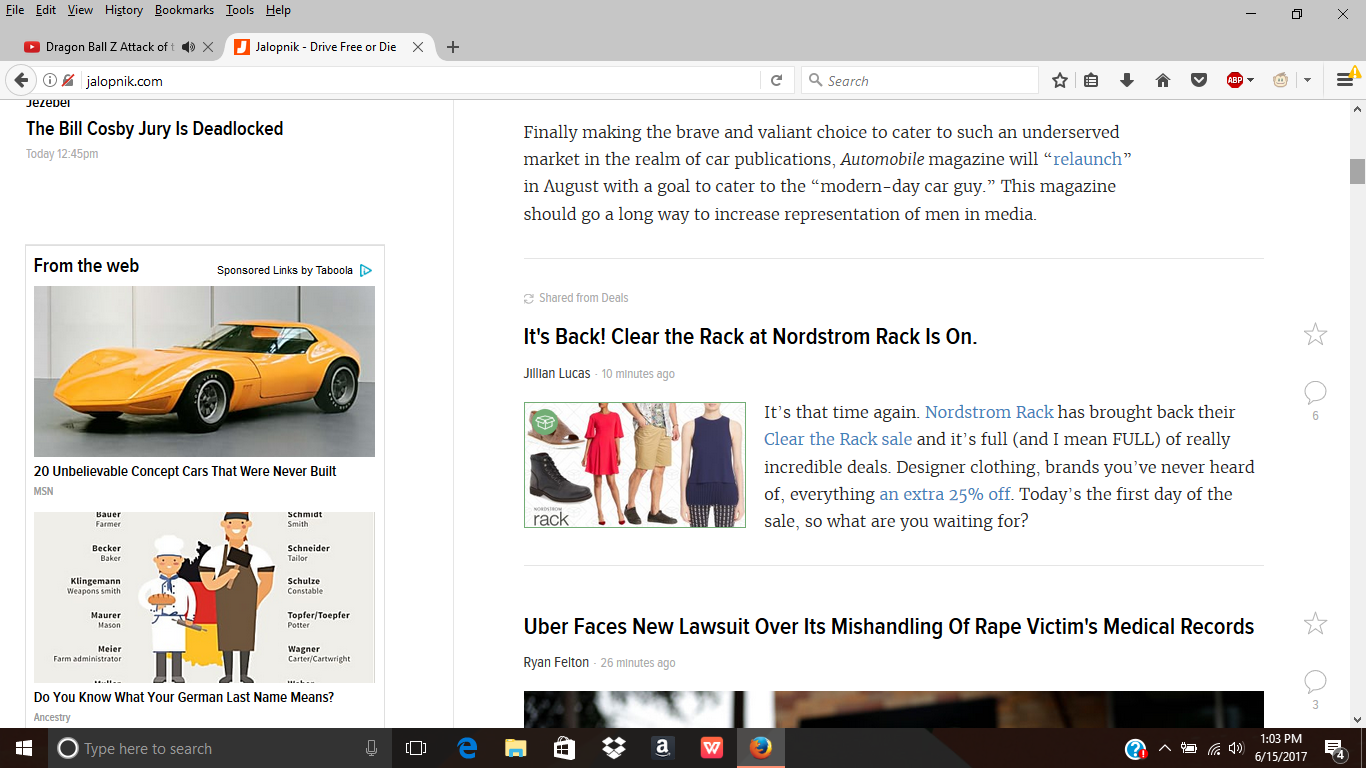
Task: Open Windows Store from taskbar
Action: [x=564, y=748]
